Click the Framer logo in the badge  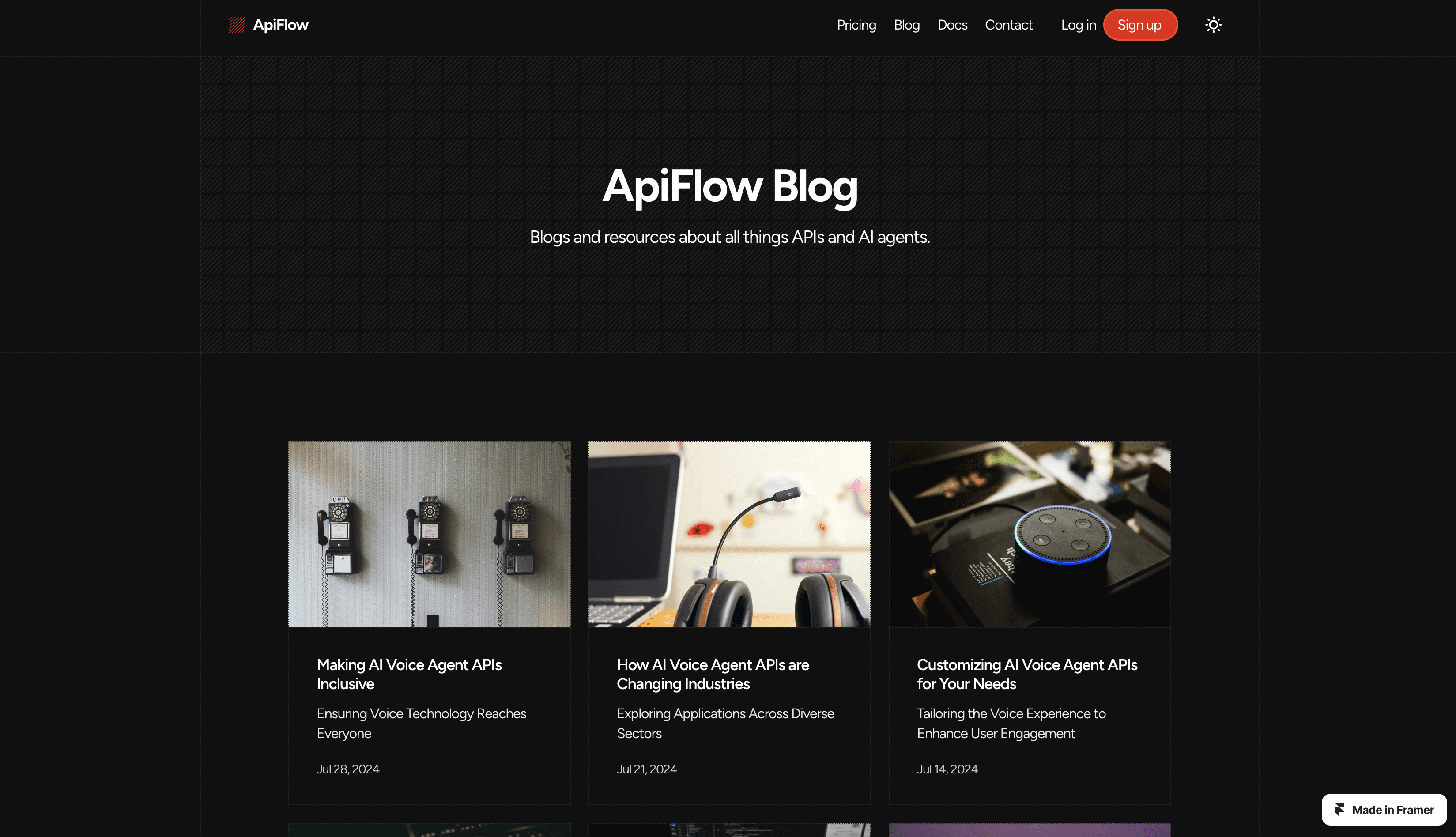click(1339, 809)
